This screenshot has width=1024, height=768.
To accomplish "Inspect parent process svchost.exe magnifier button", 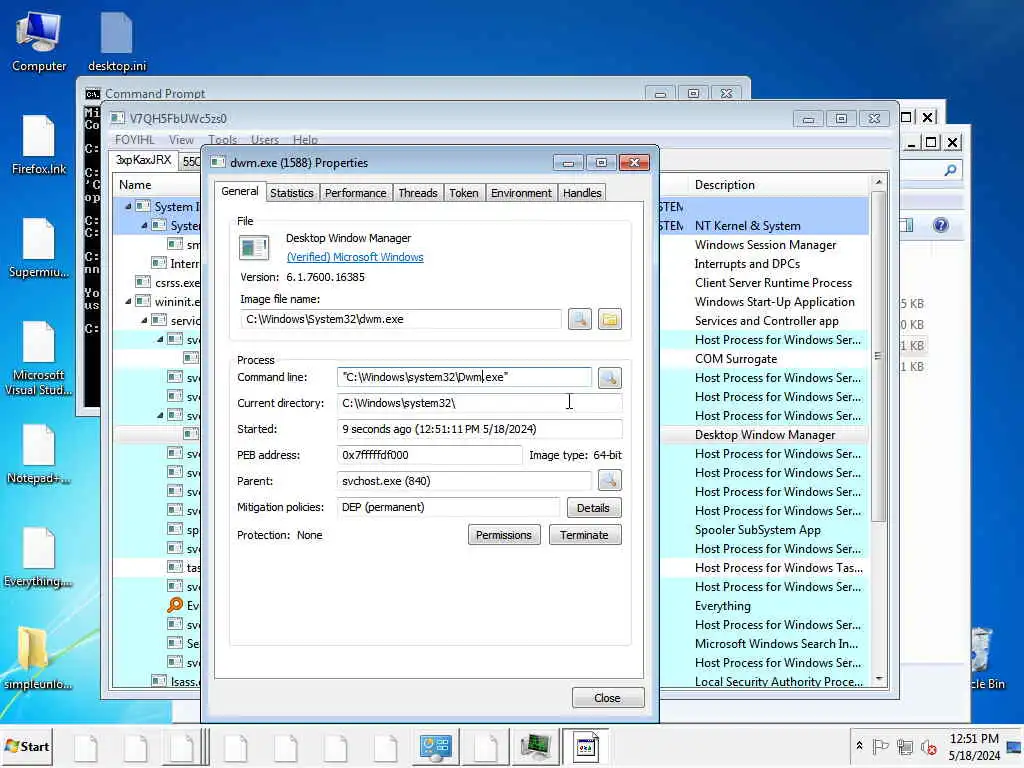I will click(x=609, y=481).
